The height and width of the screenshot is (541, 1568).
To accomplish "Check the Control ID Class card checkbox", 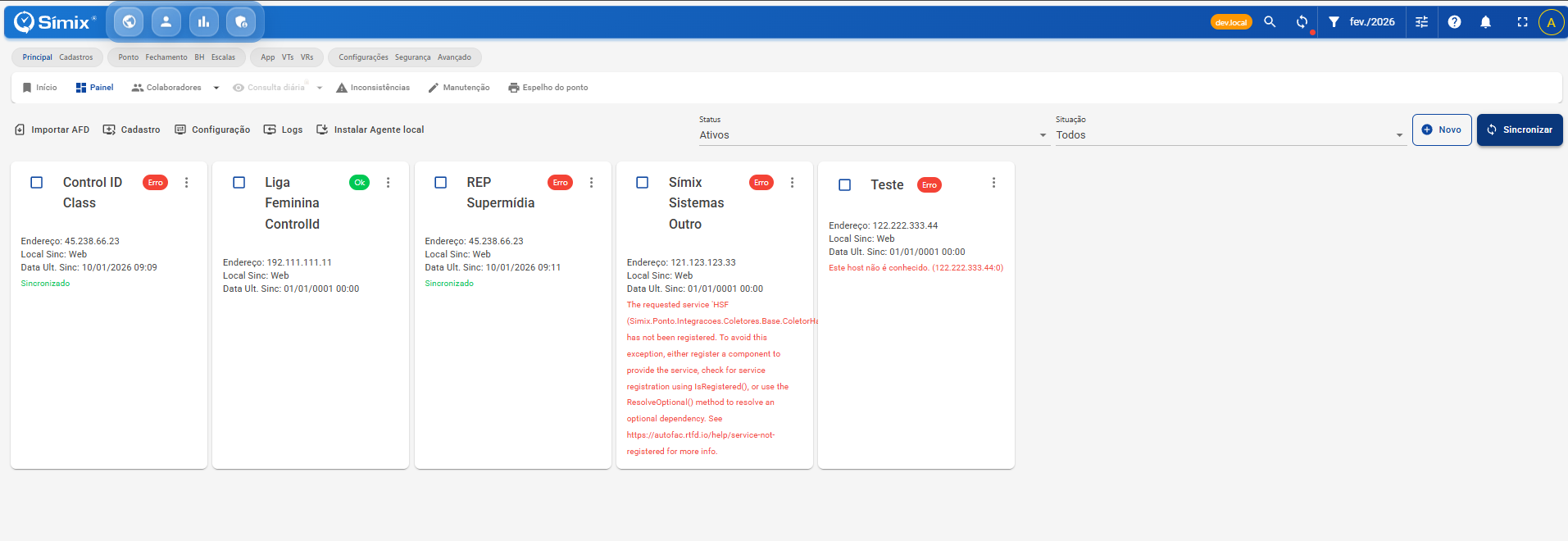I will click(37, 183).
